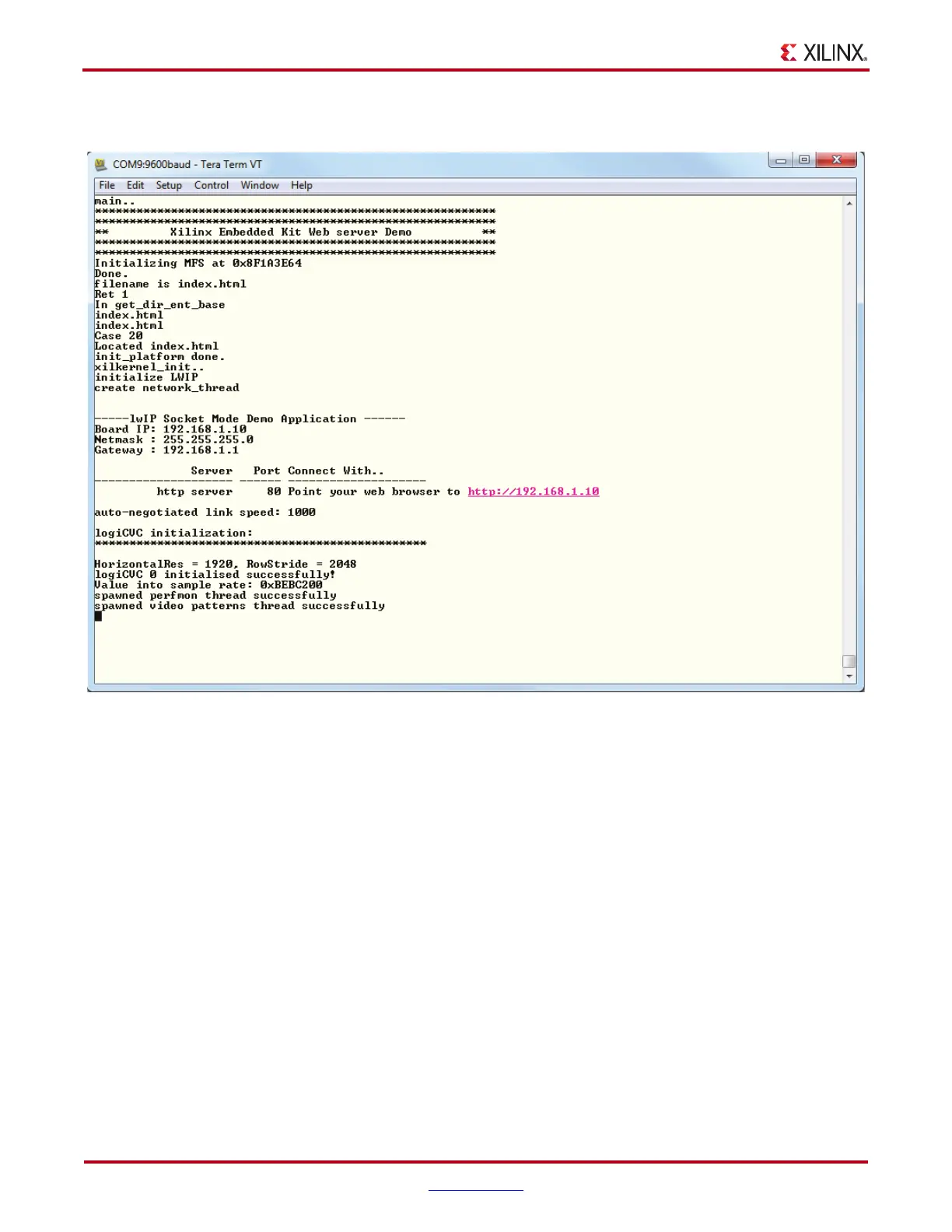Click the 'Gateway : 192.168.1.1' line
952x1232 pixels.
[166, 450]
